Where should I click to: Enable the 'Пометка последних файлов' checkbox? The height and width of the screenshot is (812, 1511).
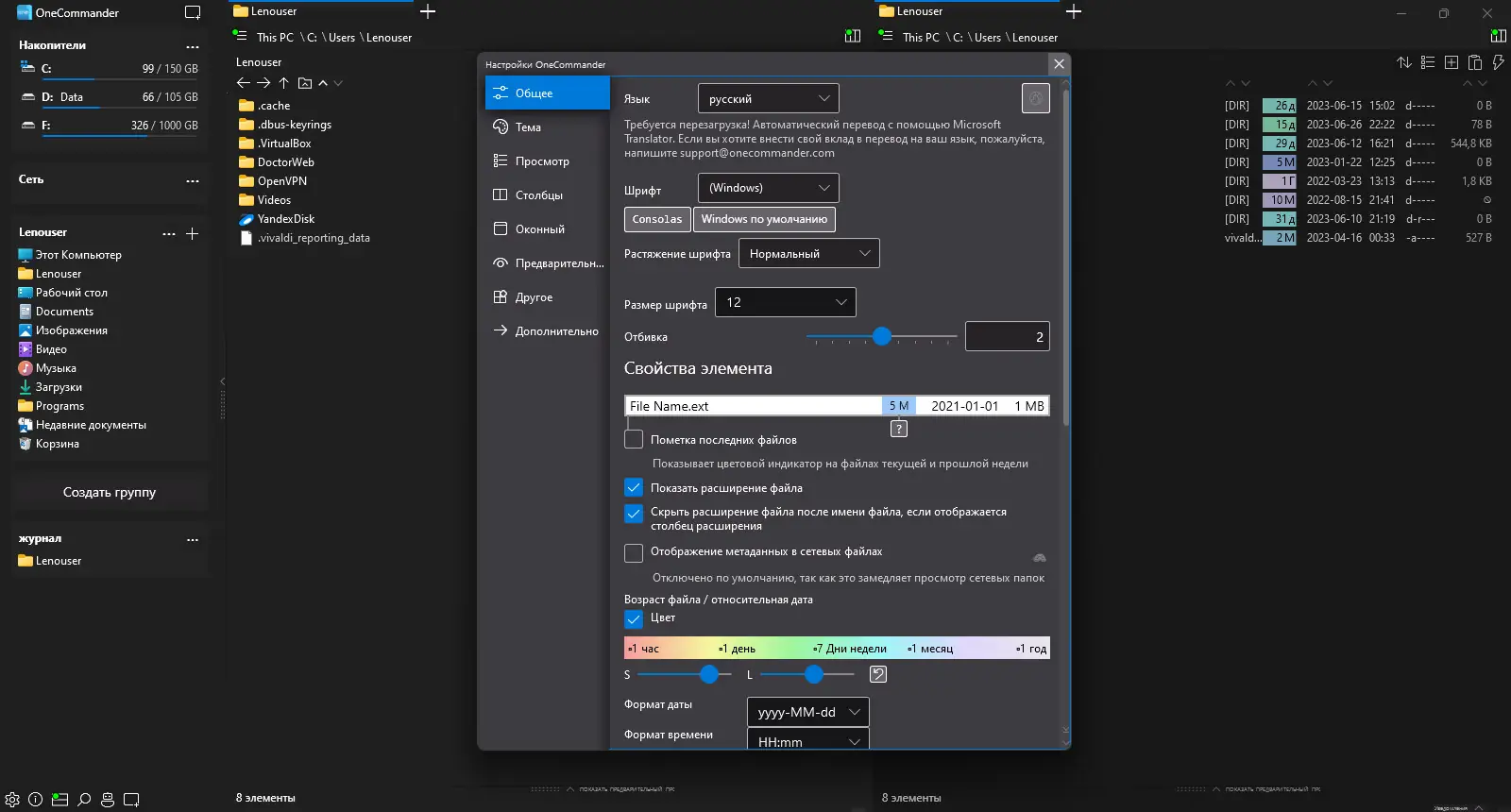point(634,440)
